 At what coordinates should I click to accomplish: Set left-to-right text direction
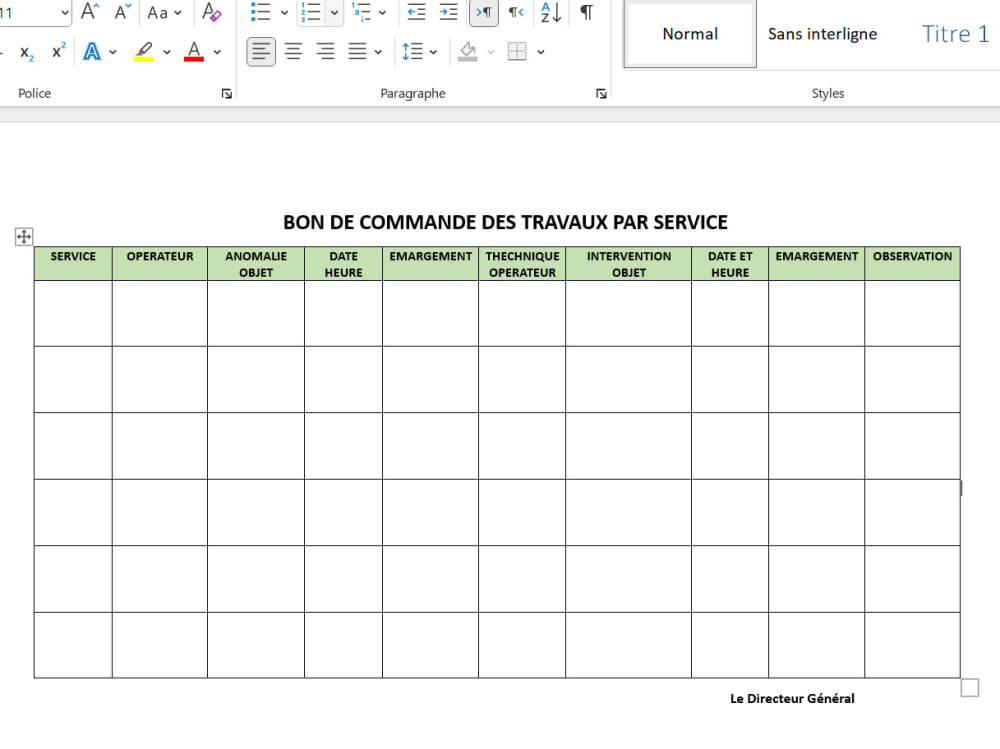coord(483,12)
